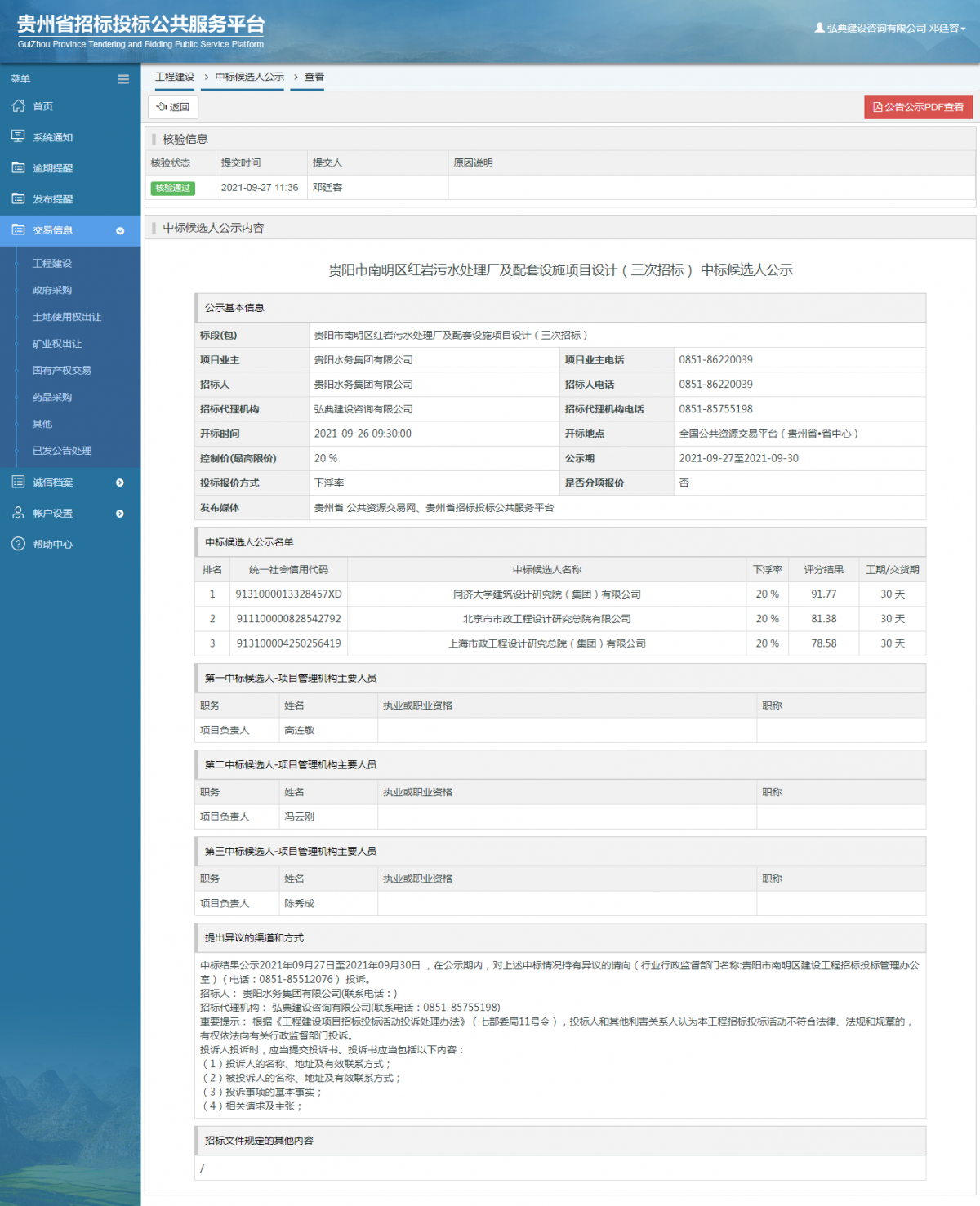Click the 统一社会信用代码 column header

point(288,570)
